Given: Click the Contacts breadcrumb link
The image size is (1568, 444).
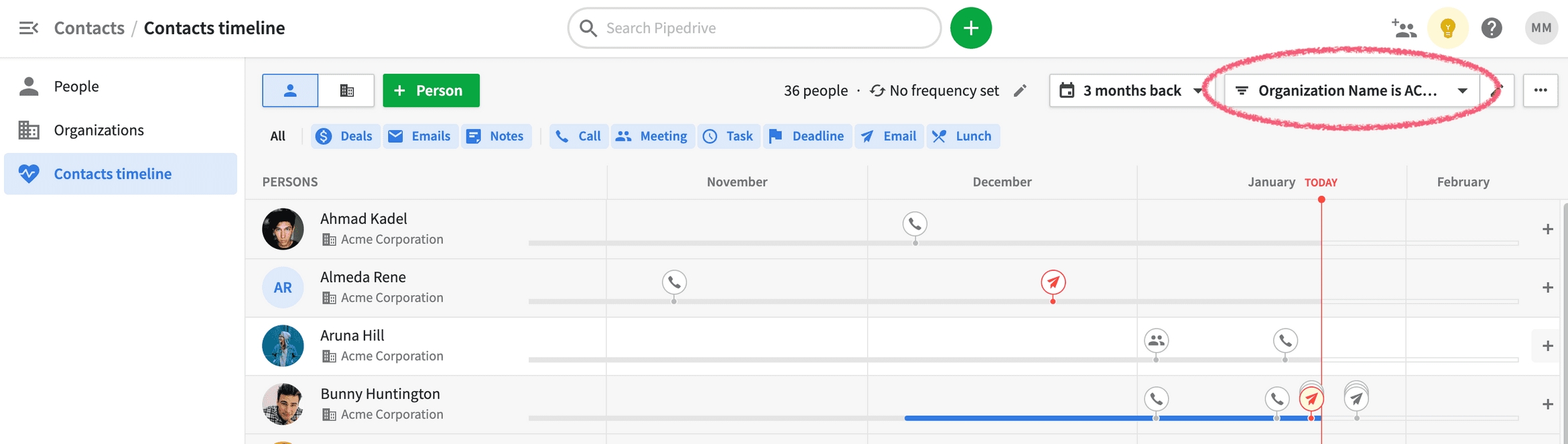Looking at the screenshot, I should [x=89, y=28].
